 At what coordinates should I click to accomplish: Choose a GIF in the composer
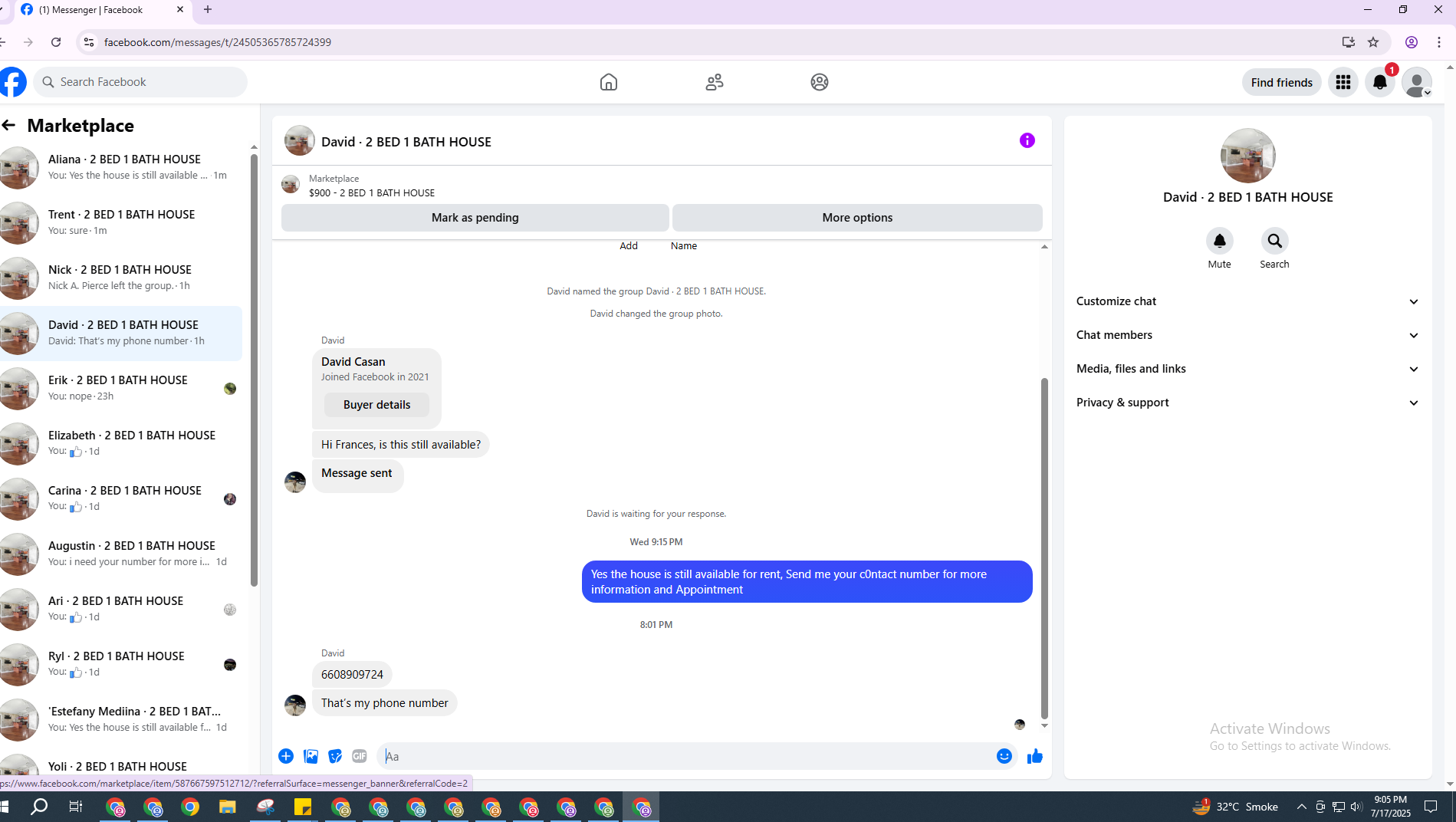pyautogui.click(x=360, y=756)
